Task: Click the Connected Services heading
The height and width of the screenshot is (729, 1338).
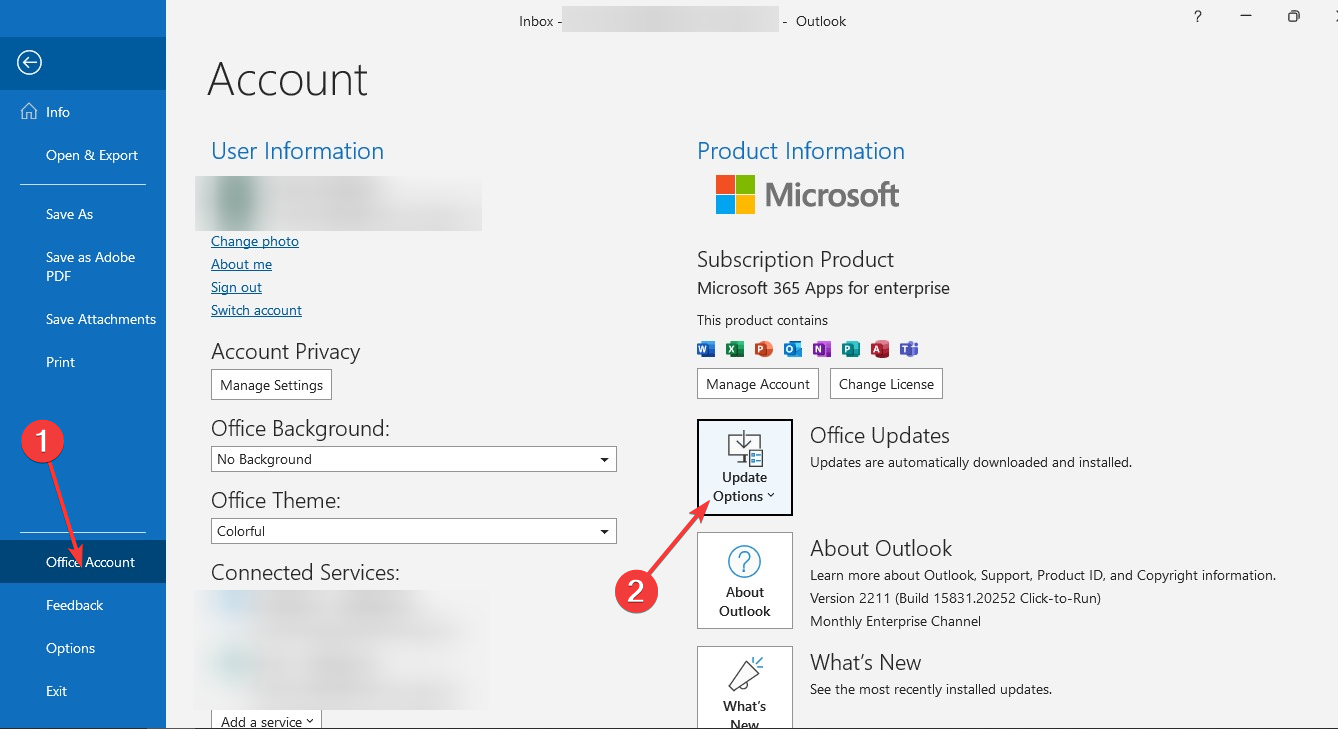Action: pyautogui.click(x=305, y=572)
